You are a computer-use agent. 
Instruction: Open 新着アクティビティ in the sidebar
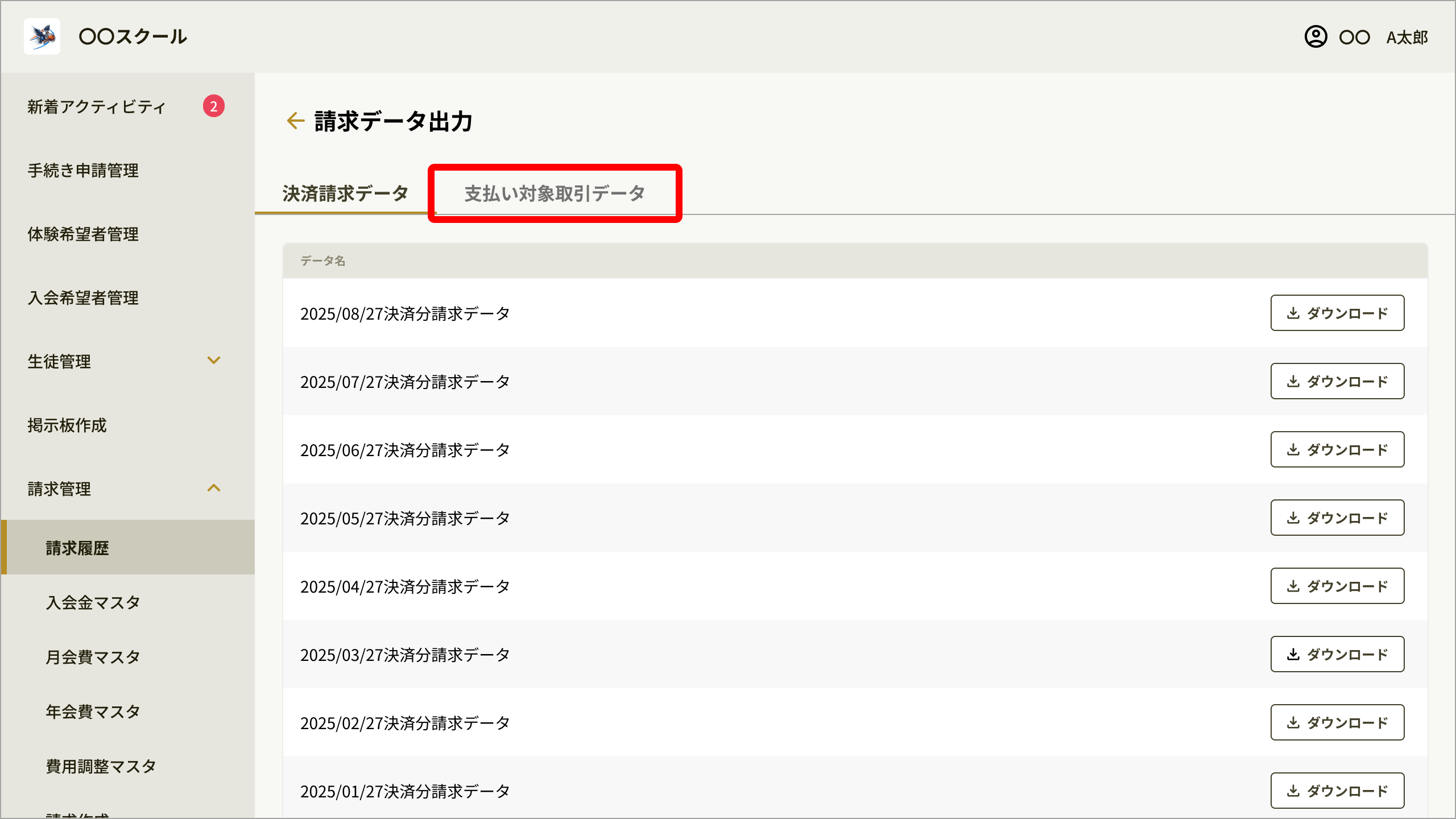97,107
